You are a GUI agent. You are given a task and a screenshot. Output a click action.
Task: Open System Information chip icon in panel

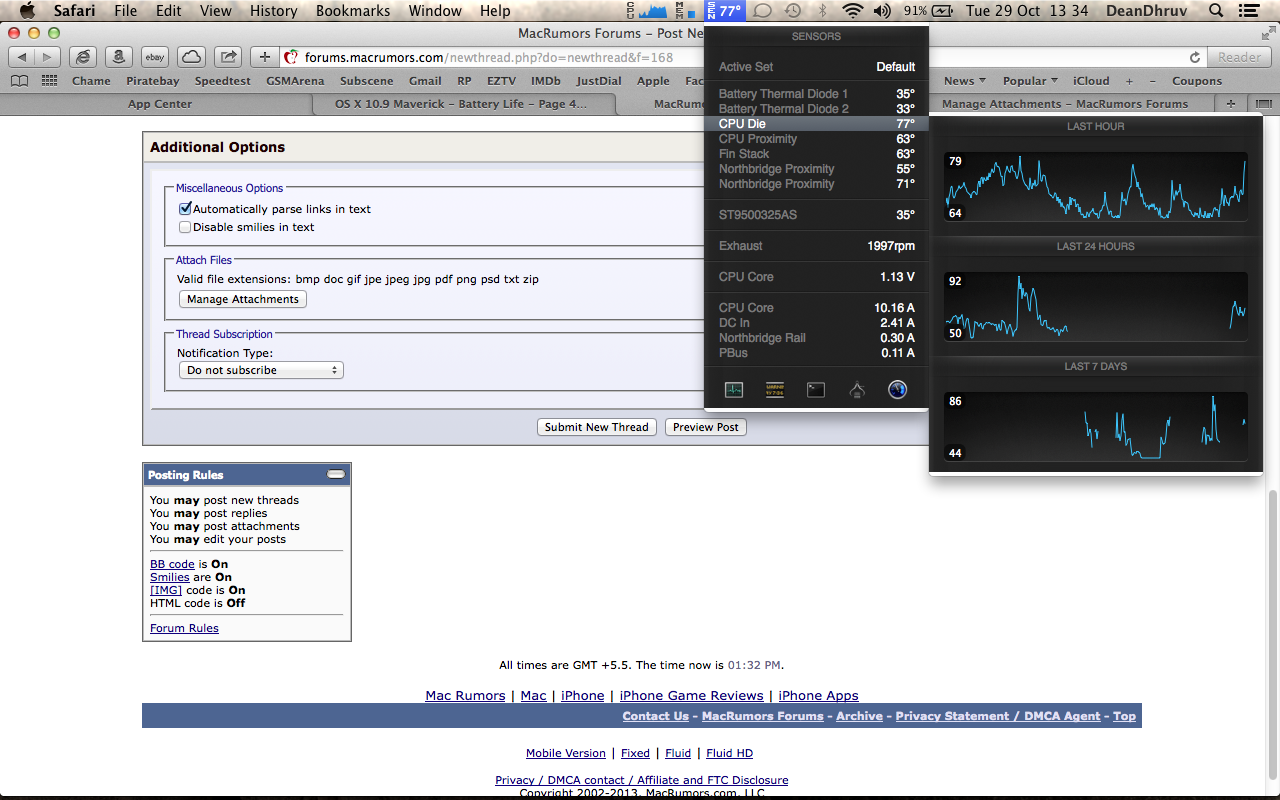774,390
